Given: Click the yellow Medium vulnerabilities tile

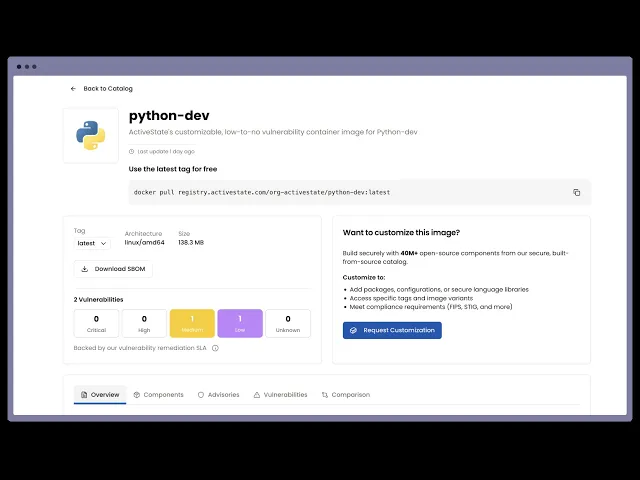Looking at the screenshot, I should click(192, 323).
